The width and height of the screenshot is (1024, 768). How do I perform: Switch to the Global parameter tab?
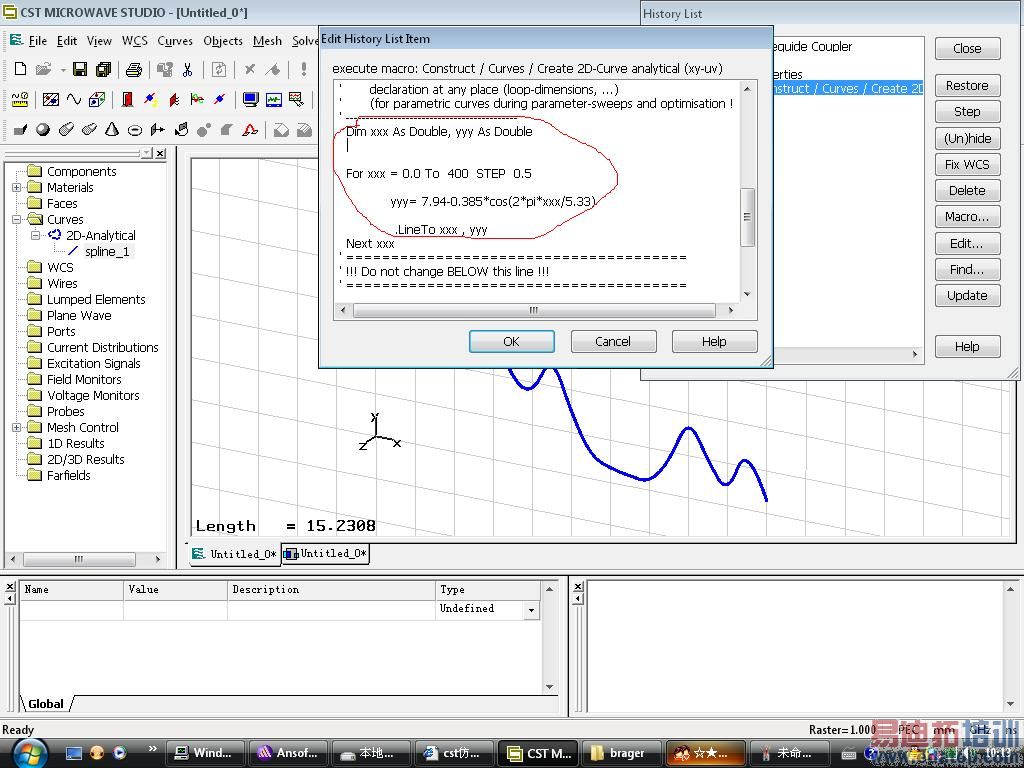tap(46, 703)
